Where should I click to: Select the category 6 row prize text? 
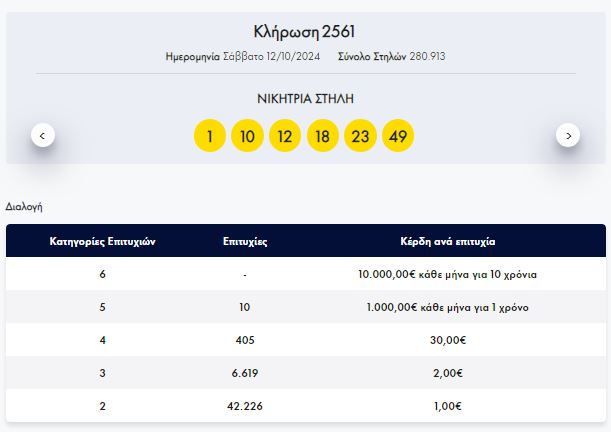point(447,274)
